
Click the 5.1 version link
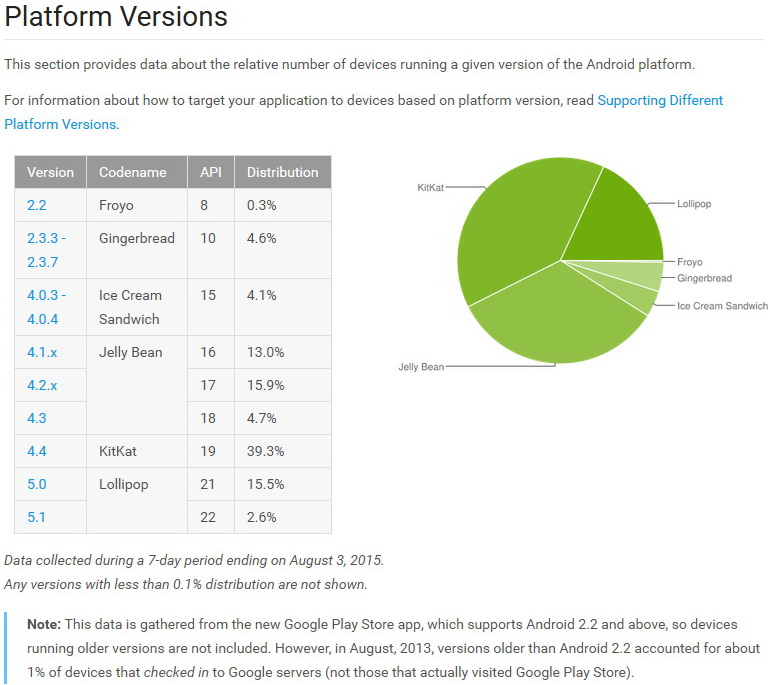point(37,517)
